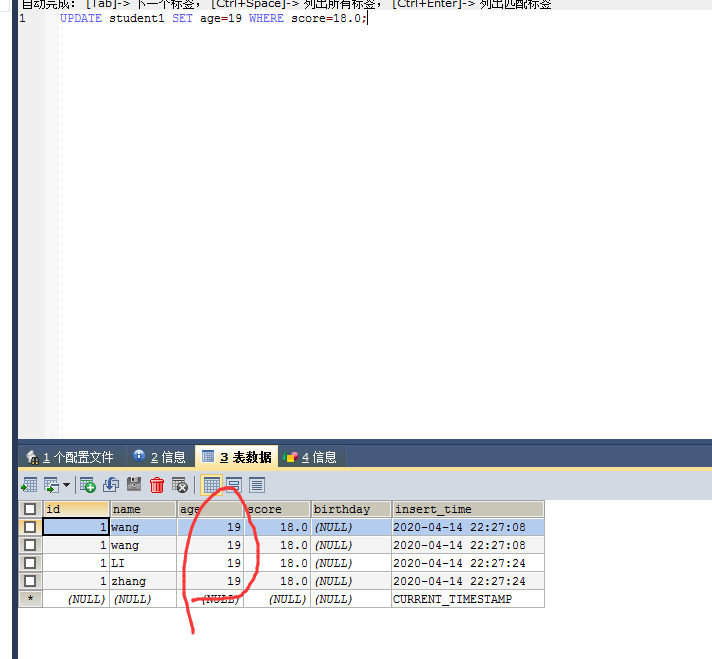Check the second wang row checkbox
This screenshot has height=659, width=712.
click(30, 545)
